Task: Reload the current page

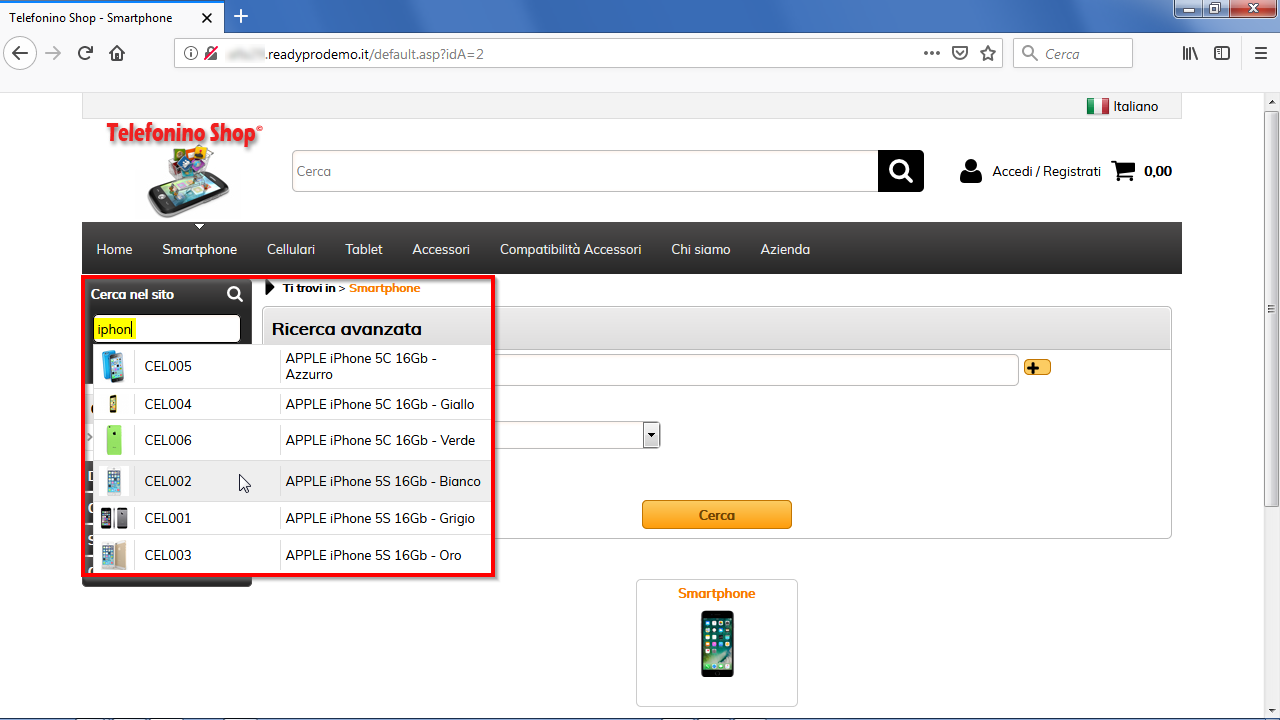Action: pos(85,53)
